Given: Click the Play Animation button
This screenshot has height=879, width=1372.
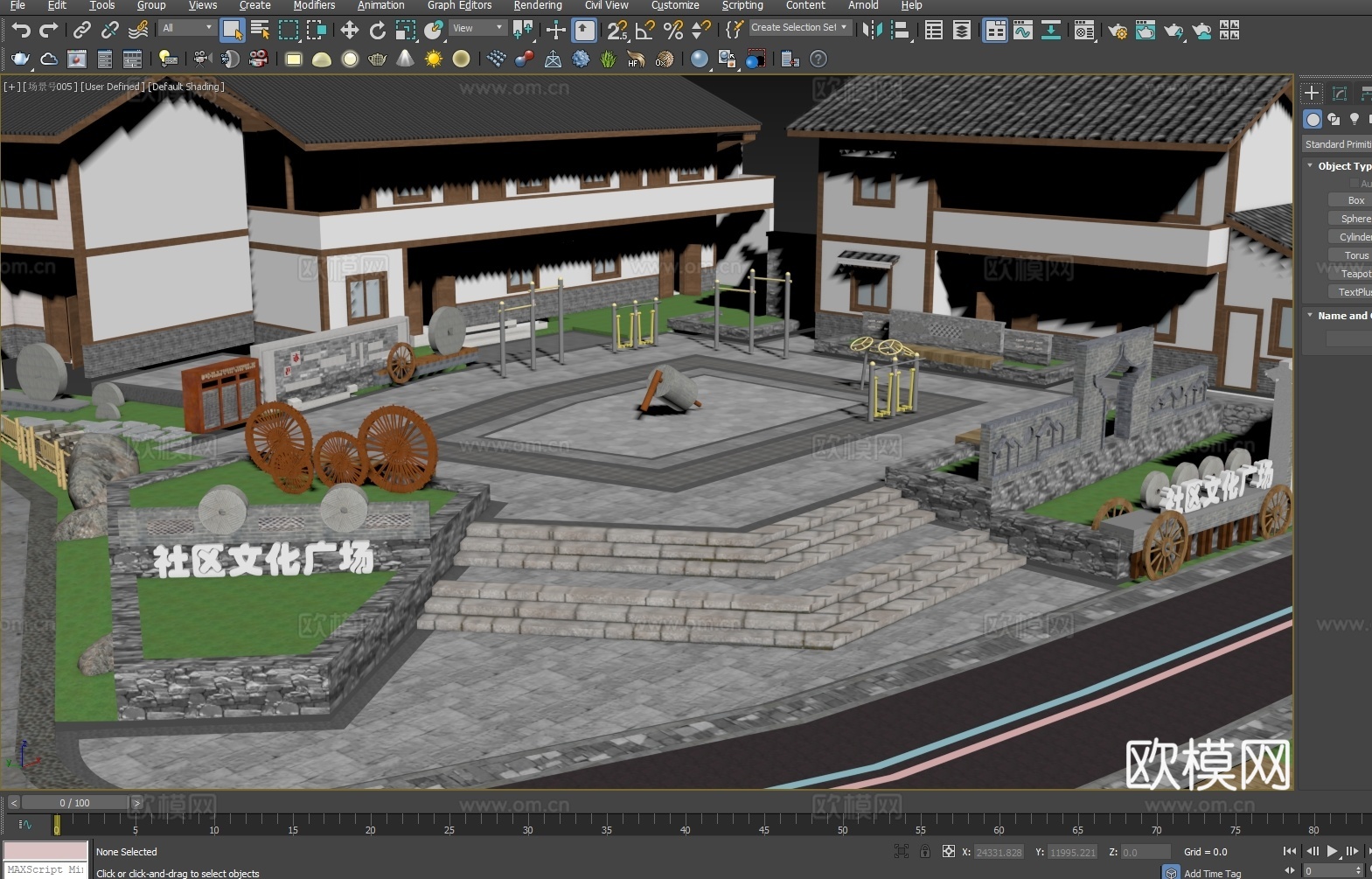Looking at the screenshot, I should click(x=1333, y=851).
